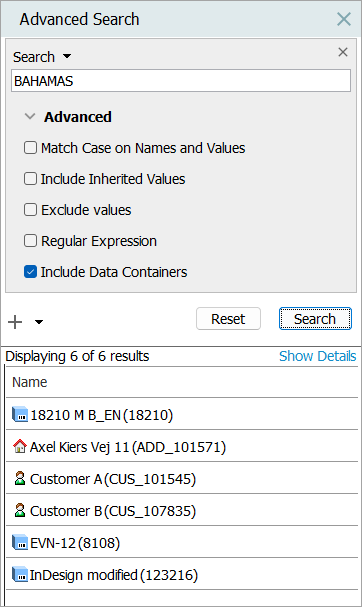Add a search criterion with the plus icon
362x607 pixels.
click(15, 322)
